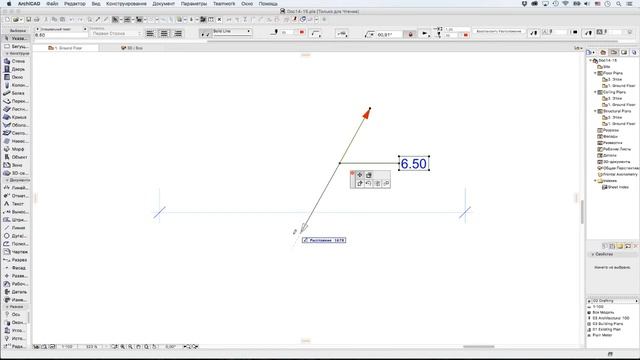
Task: Select the Оболочка (Shell) tool
Action: point(15,125)
